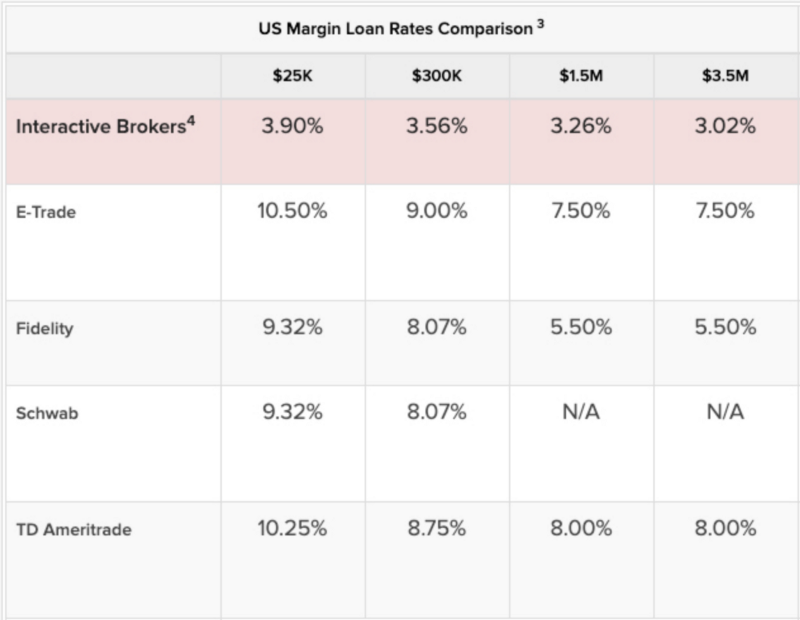
Task: Select E-Trade 9.00% rate cell
Action: click(x=437, y=212)
